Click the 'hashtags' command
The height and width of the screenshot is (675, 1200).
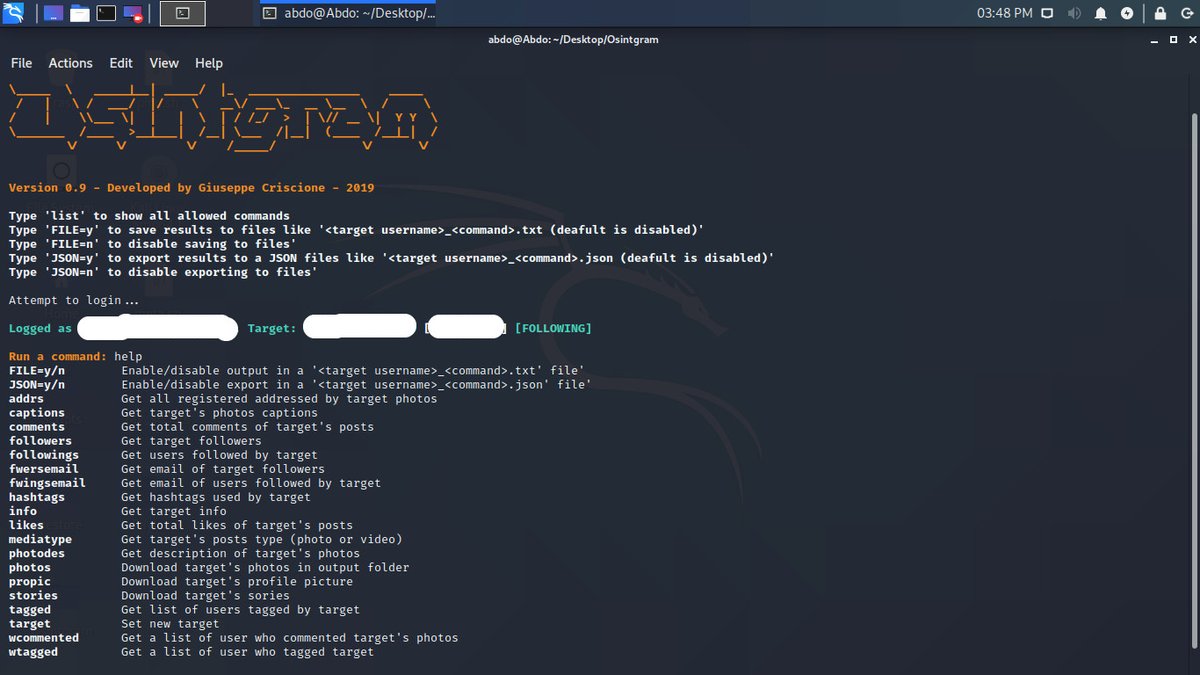[37, 496]
